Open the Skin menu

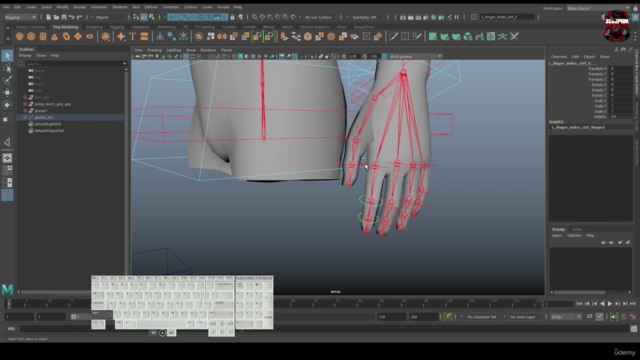pyautogui.click(x=136, y=7)
